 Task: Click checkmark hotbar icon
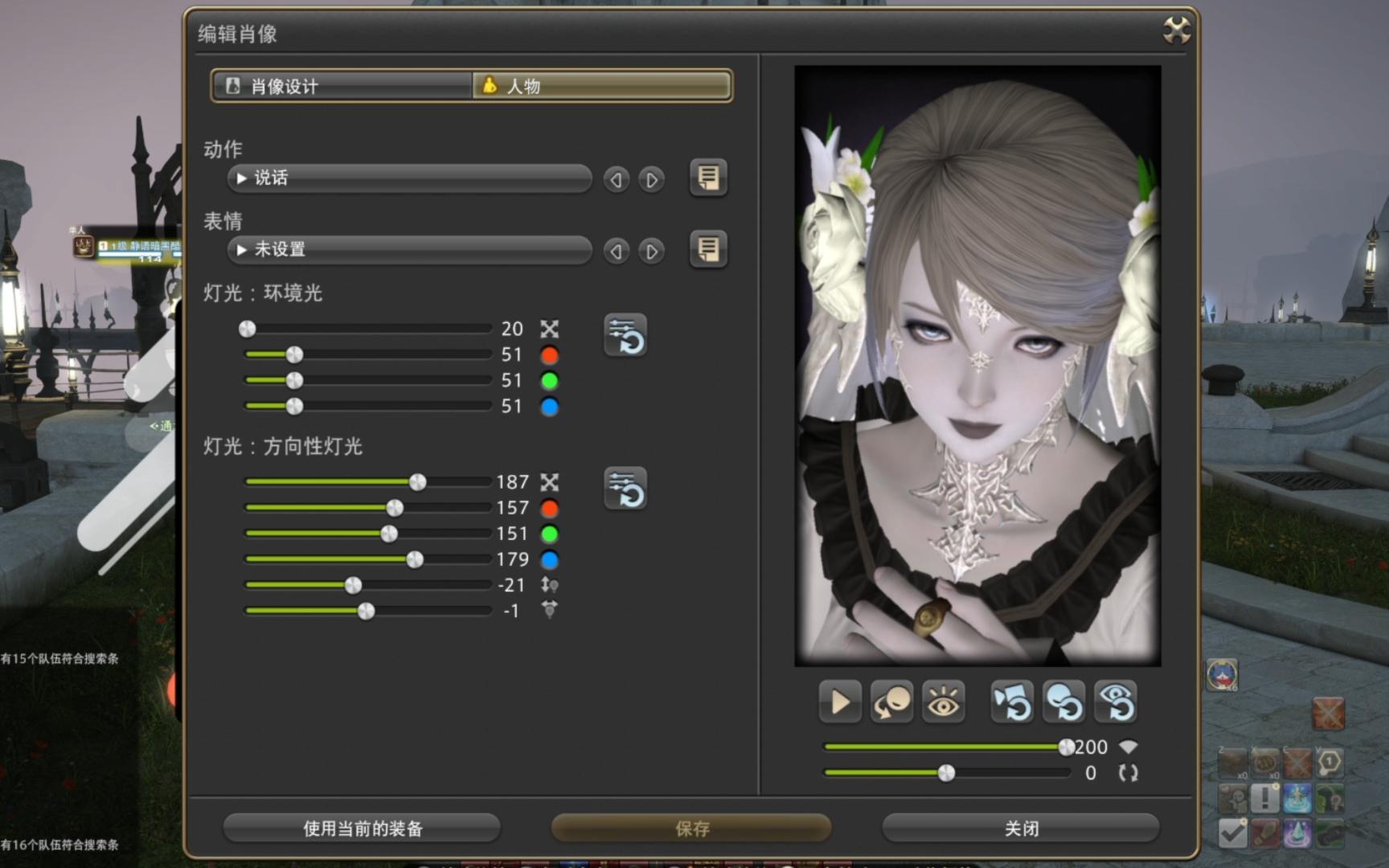click(x=1232, y=833)
